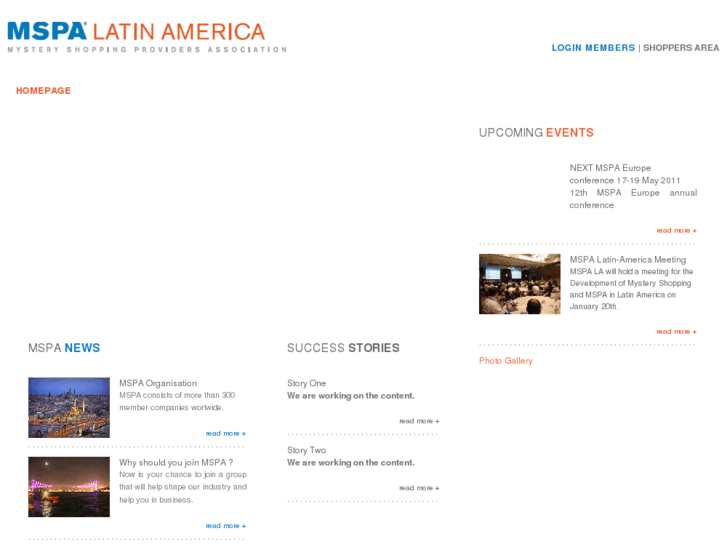Read more of Story Two
The height and width of the screenshot is (545, 727).
coord(419,487)
